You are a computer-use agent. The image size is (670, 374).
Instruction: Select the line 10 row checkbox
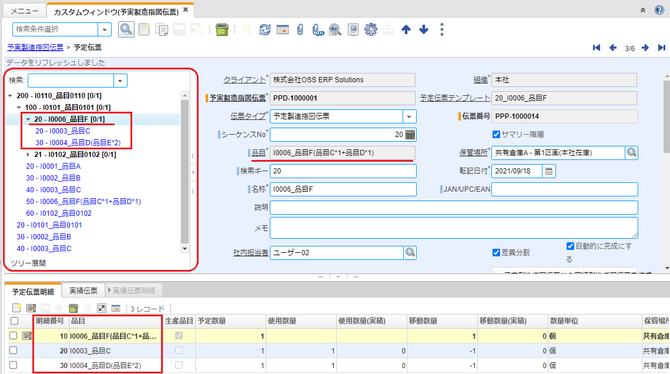point(13,336)
